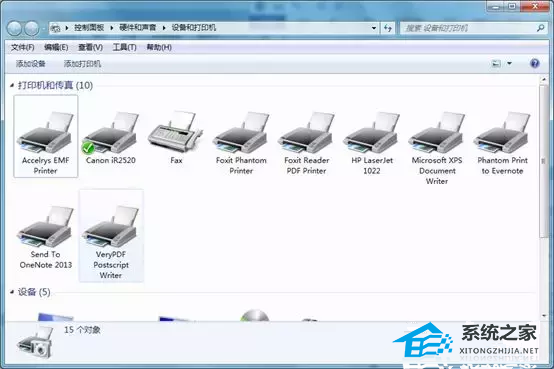Select the Canon iR2520 default printer
Image resolution: width=554 pixels, height=369 pixels.
click(111, 138)
